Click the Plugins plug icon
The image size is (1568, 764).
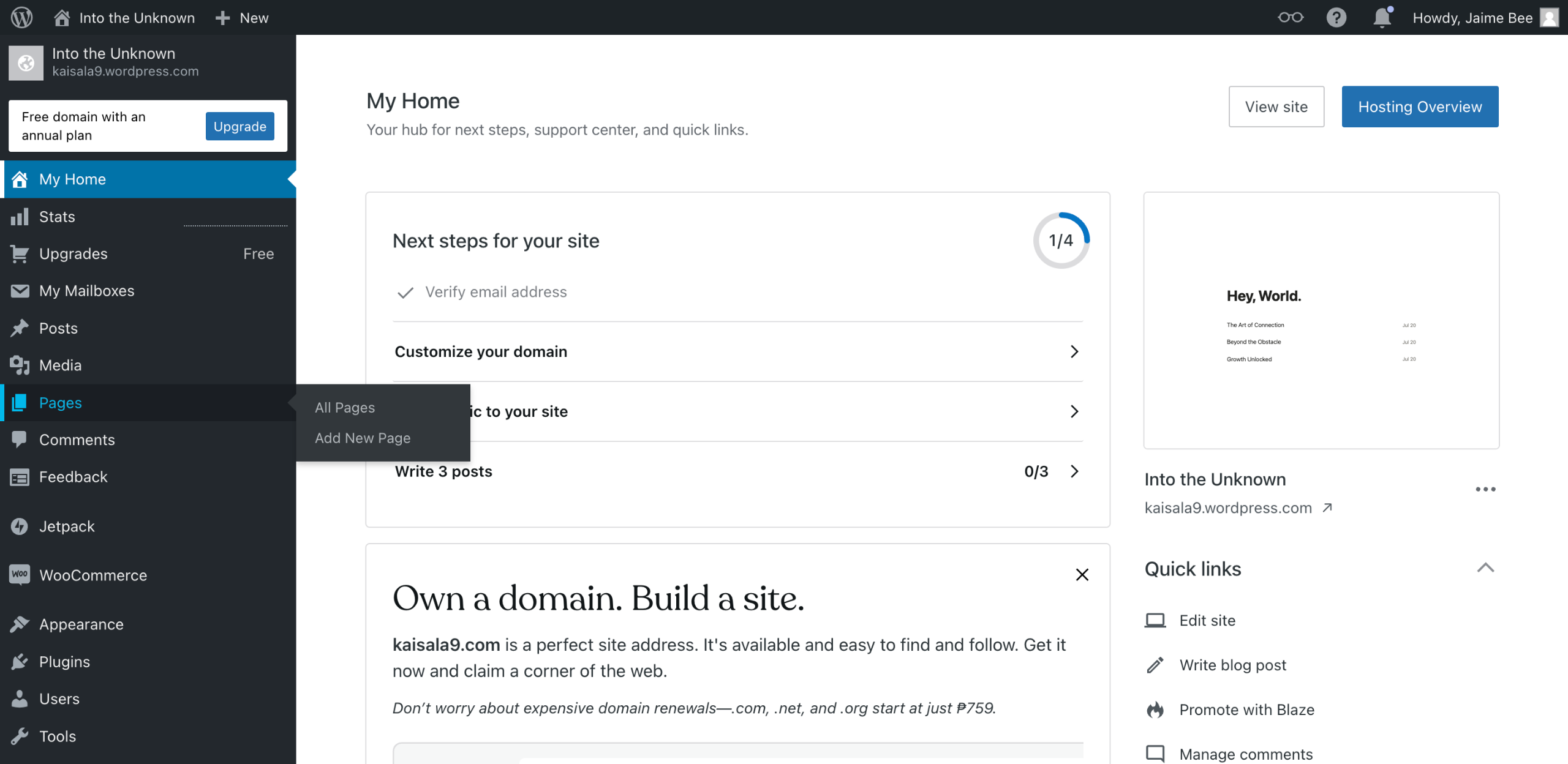tap(20, 662)
